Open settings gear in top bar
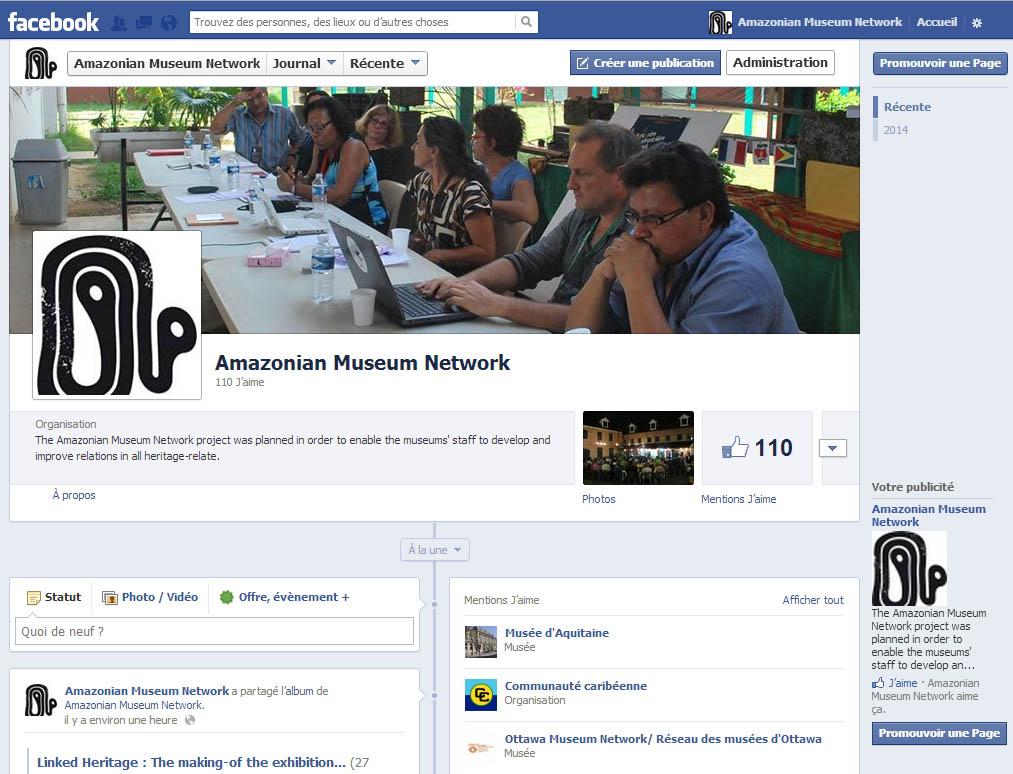Image resolution: width=1013 pixels, height=774 pixels. pos(977,23)
